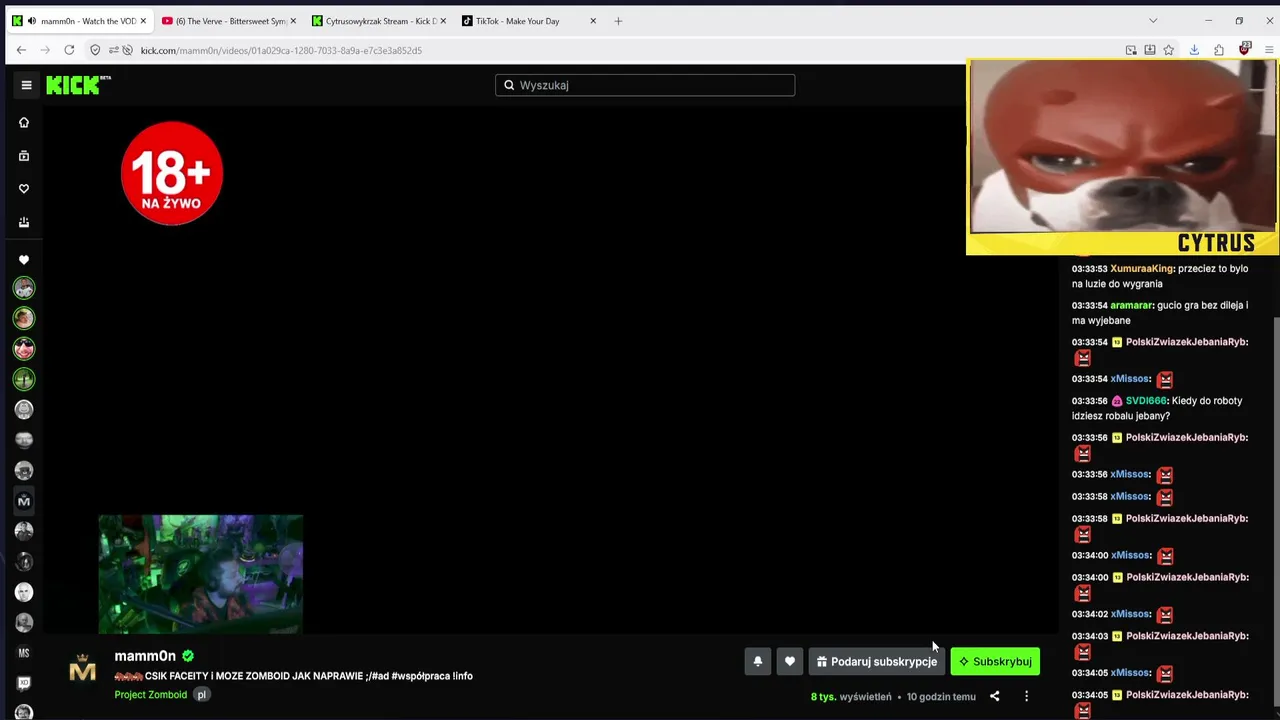Close the Cytrusowykrzak Stream tab

click(x=443, y=21)
